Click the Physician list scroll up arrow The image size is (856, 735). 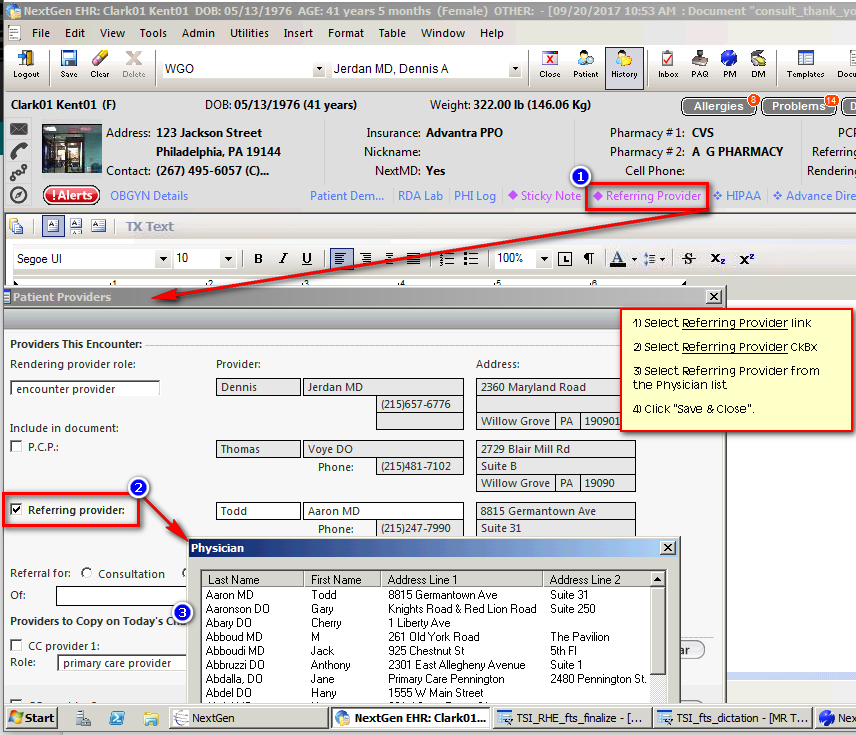[x=658, y=579]
